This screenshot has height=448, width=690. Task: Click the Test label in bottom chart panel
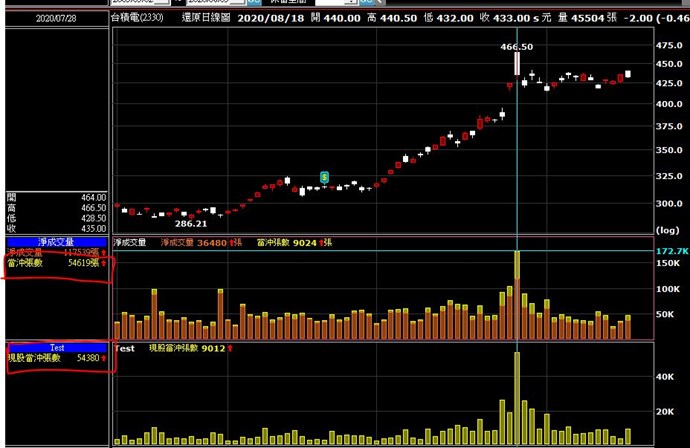pos(125,348)
